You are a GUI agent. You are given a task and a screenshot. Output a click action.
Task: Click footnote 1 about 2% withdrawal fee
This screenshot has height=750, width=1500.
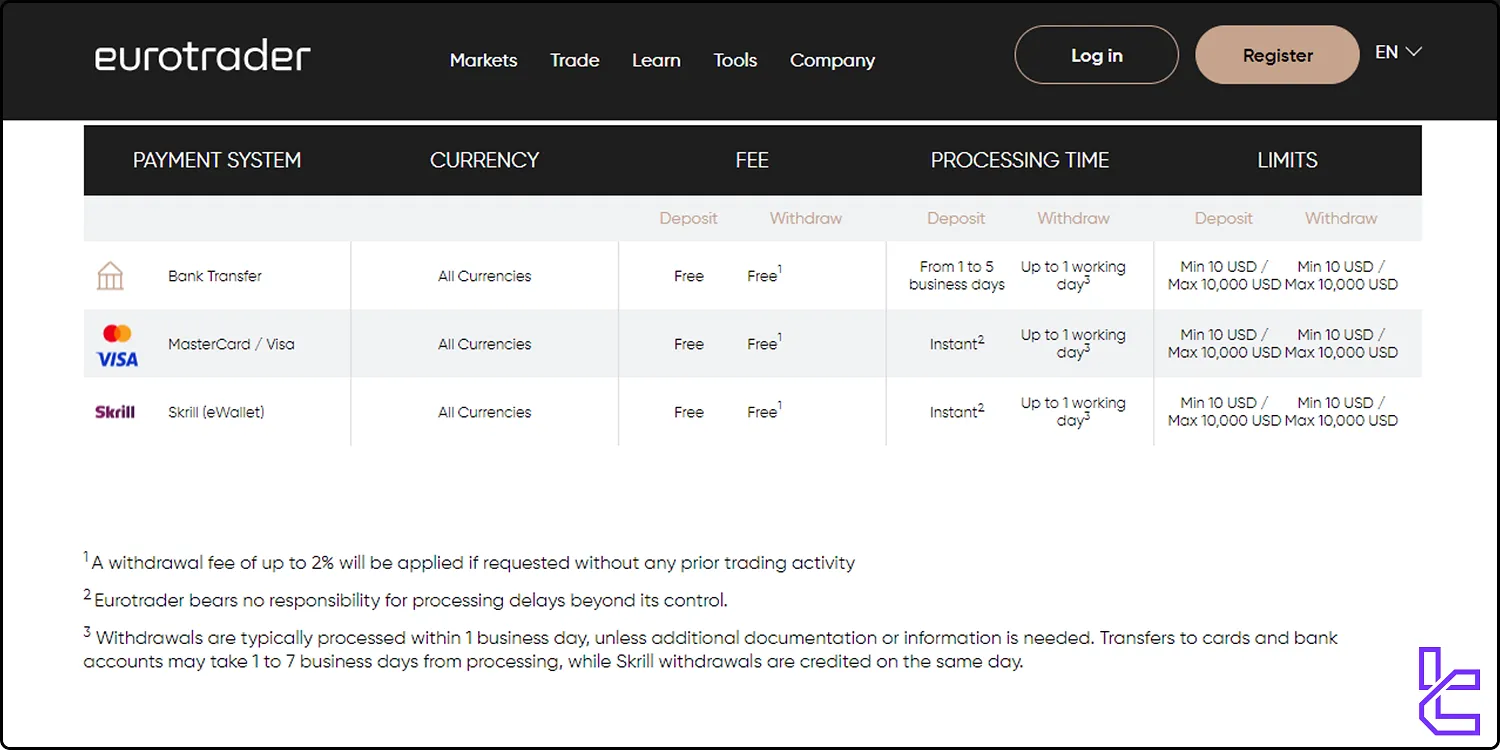[x=469, y=562]
